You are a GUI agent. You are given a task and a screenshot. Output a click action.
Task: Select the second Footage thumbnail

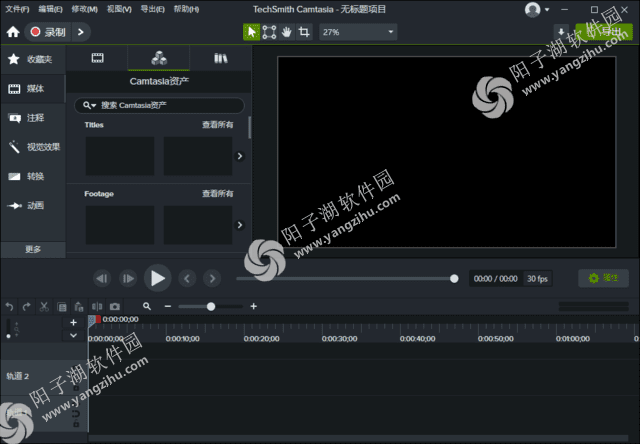pyautogui.click(x=198, y=225)
